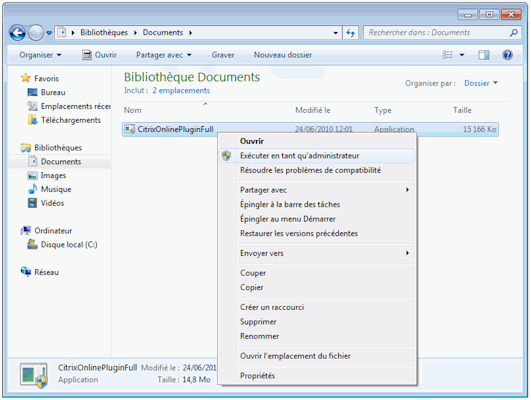
Task: Choose Restaurer les versions précédentes
Action: tap(317, 233)
